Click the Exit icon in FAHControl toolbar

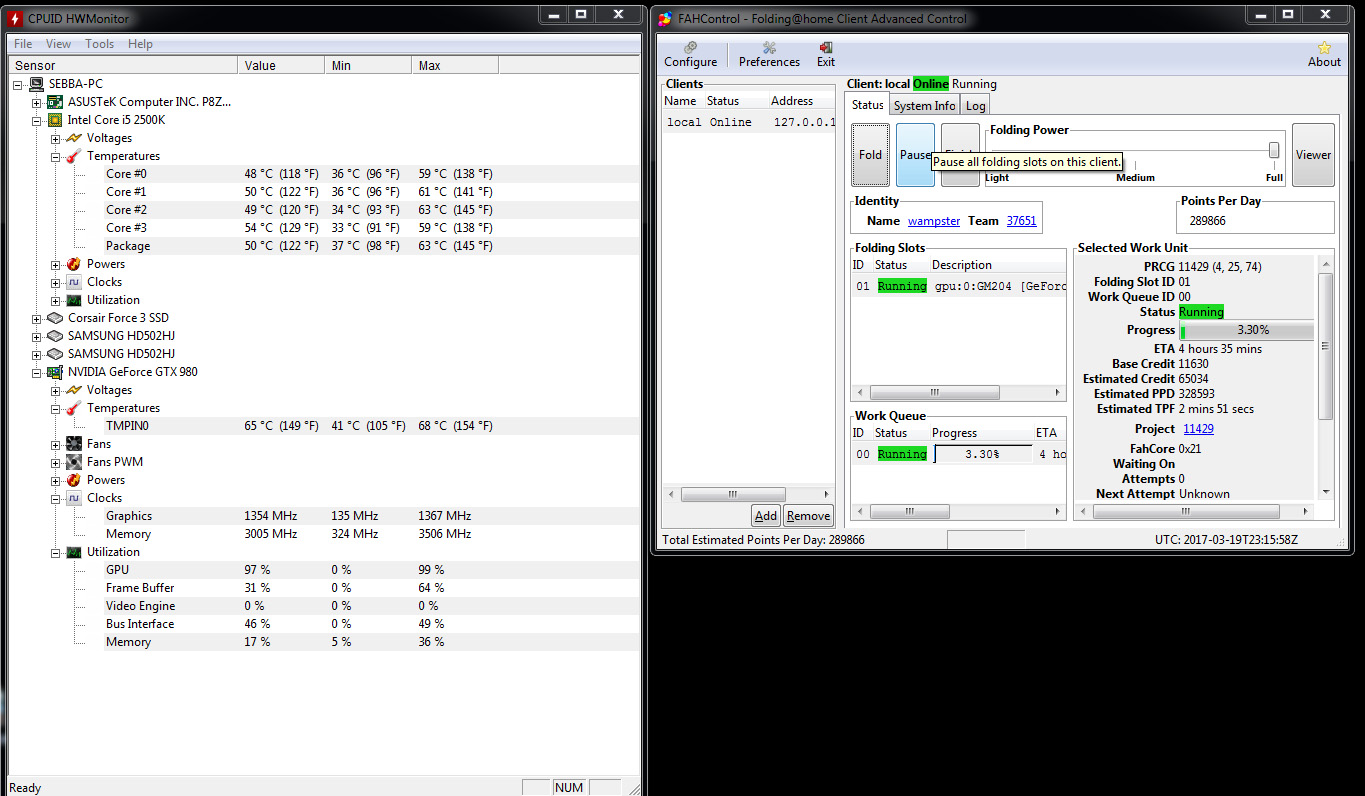pos(826,47)
